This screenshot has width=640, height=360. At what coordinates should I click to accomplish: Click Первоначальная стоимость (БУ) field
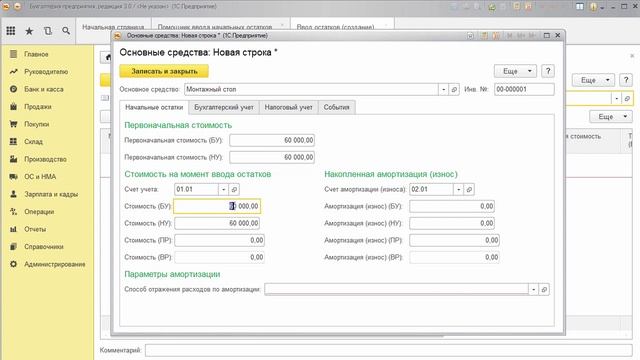click(x=272, y=140)
